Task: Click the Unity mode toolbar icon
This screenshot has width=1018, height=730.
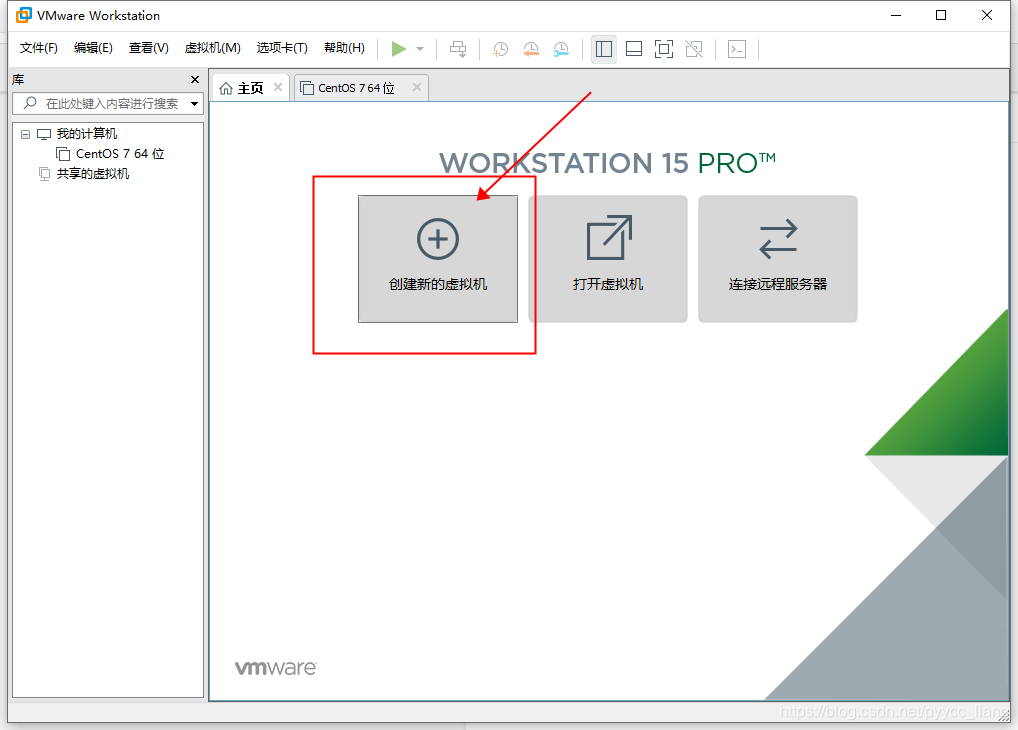Action: pyautogui.click(x=694, y=49)
